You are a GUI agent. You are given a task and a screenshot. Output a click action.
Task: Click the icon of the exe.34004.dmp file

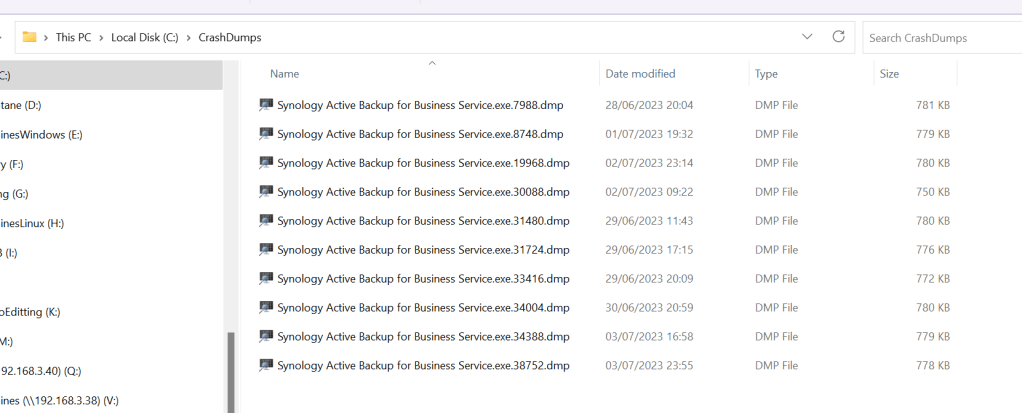click(266, 307)
